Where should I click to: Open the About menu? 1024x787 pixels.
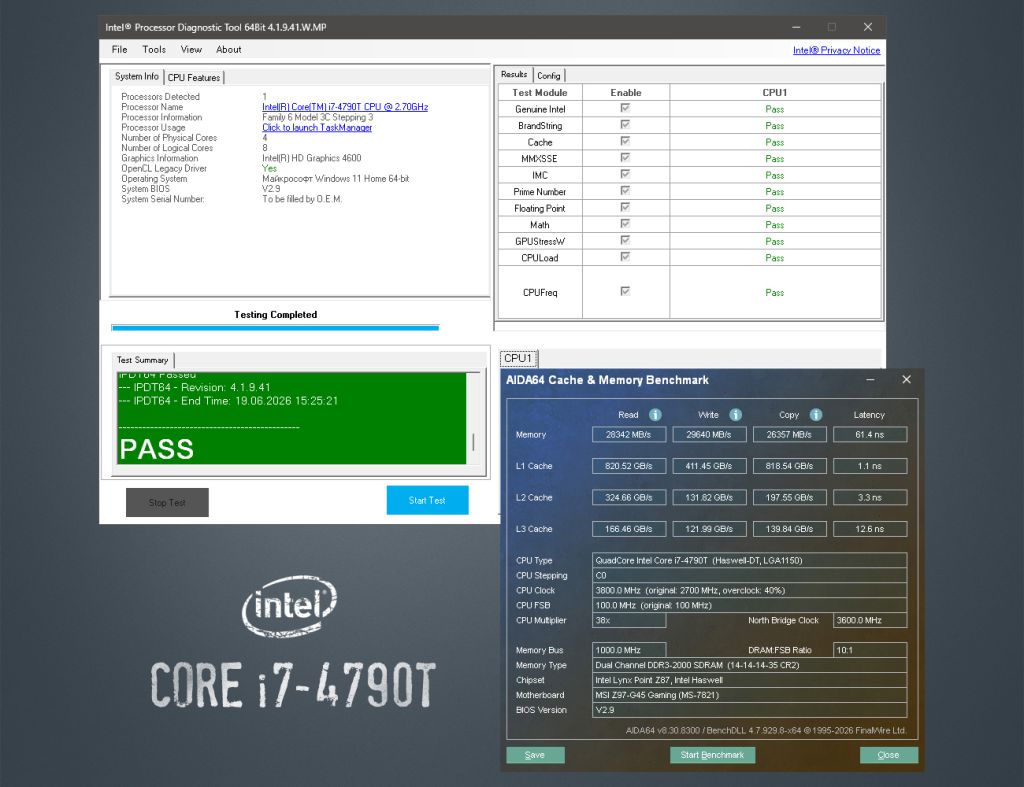229,50
